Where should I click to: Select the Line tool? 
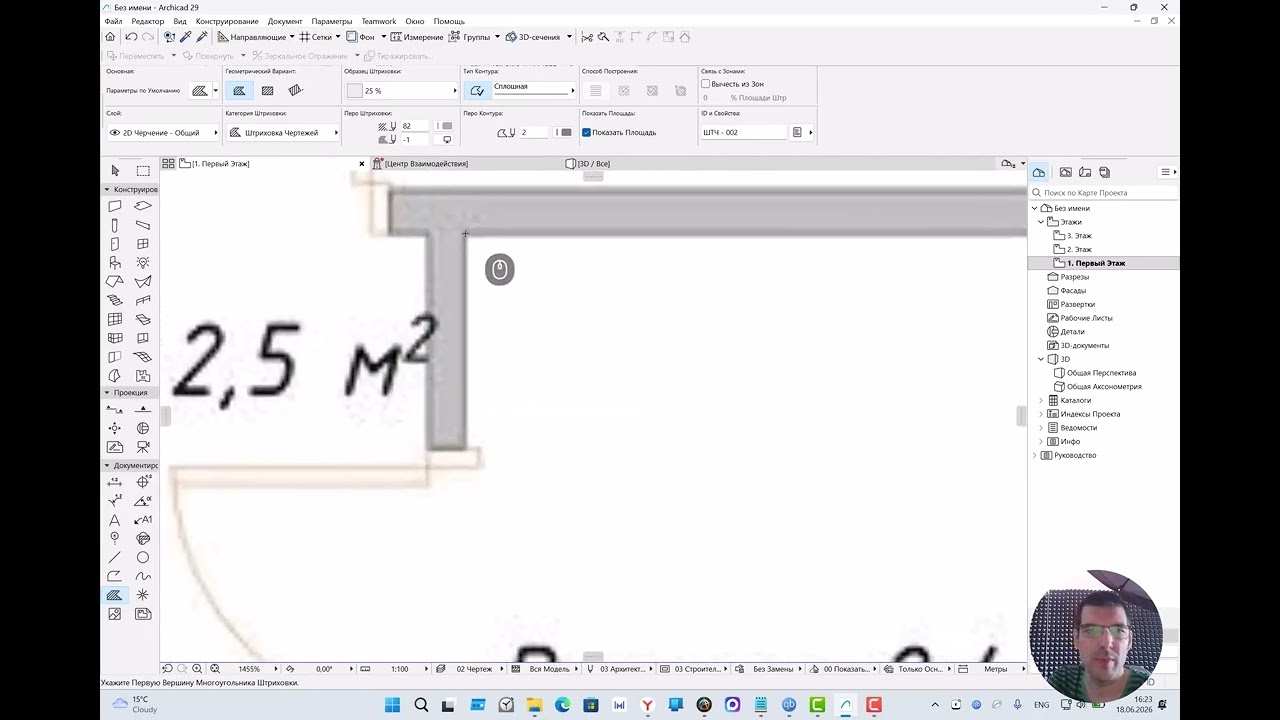tap(115, 557)
